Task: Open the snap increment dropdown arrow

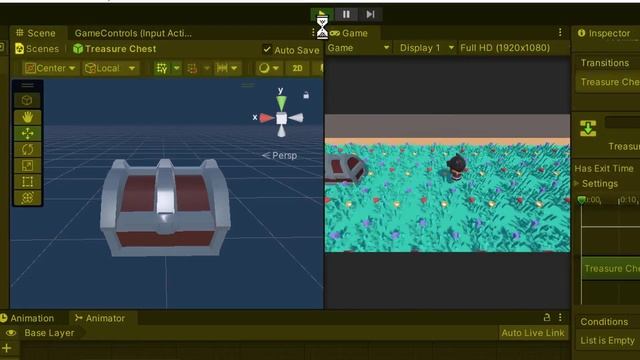Action: pyautogui.click(x=234, y=68)
